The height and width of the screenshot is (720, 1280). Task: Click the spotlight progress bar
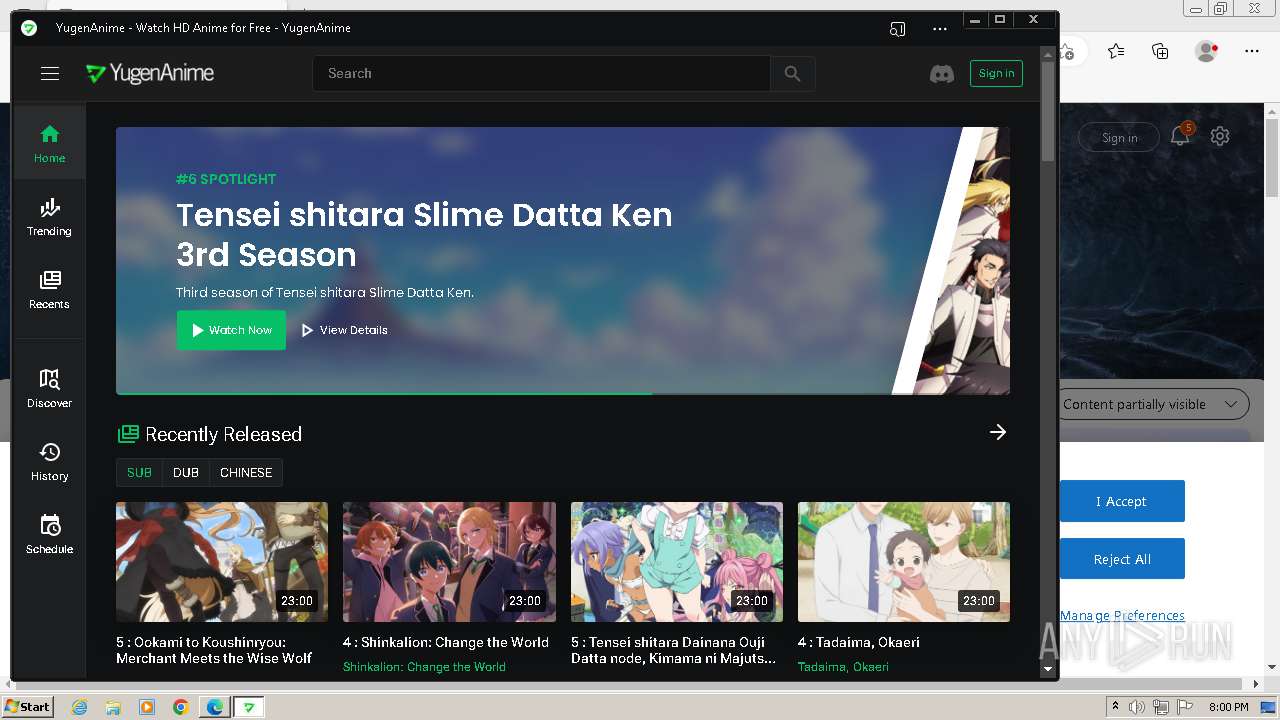[563, 393]
